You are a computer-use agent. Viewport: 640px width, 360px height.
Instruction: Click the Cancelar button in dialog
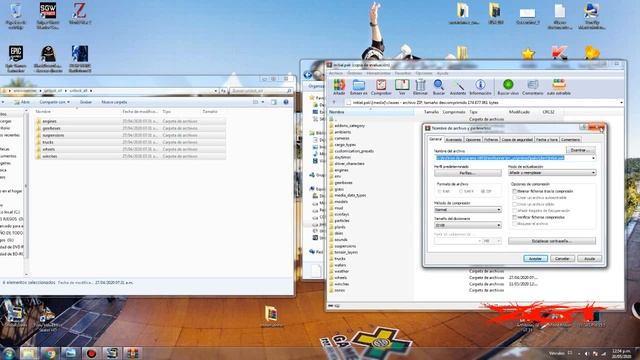point(562,259)
